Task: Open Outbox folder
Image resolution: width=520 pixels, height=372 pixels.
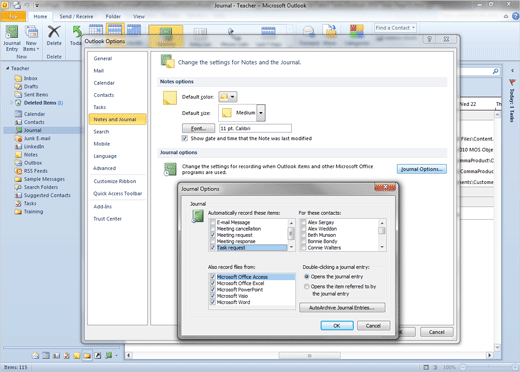Action: click(x=33, y=163)
